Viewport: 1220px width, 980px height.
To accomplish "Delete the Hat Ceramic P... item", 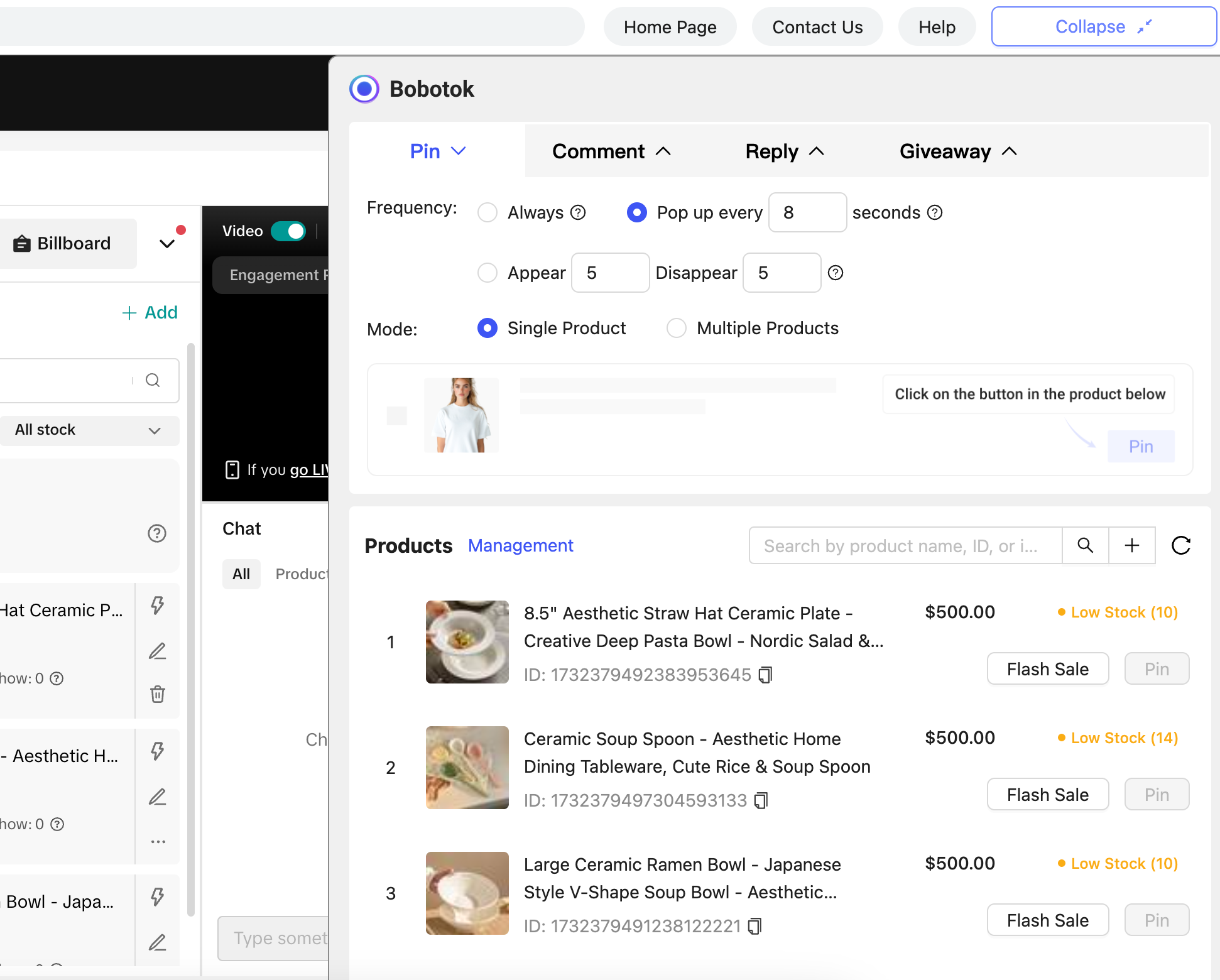I will click(158, 694).
